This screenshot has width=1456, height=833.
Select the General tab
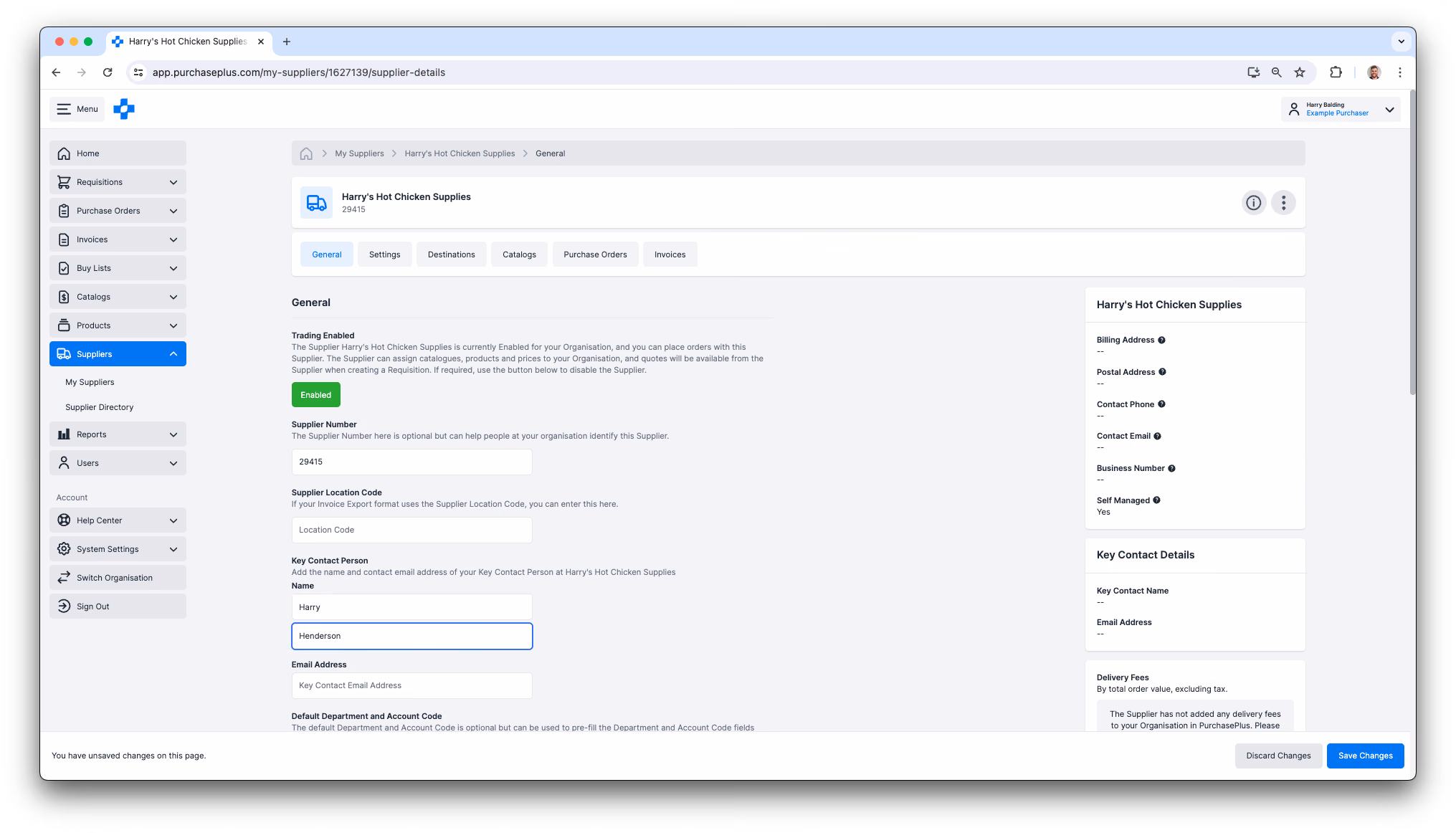327,254
